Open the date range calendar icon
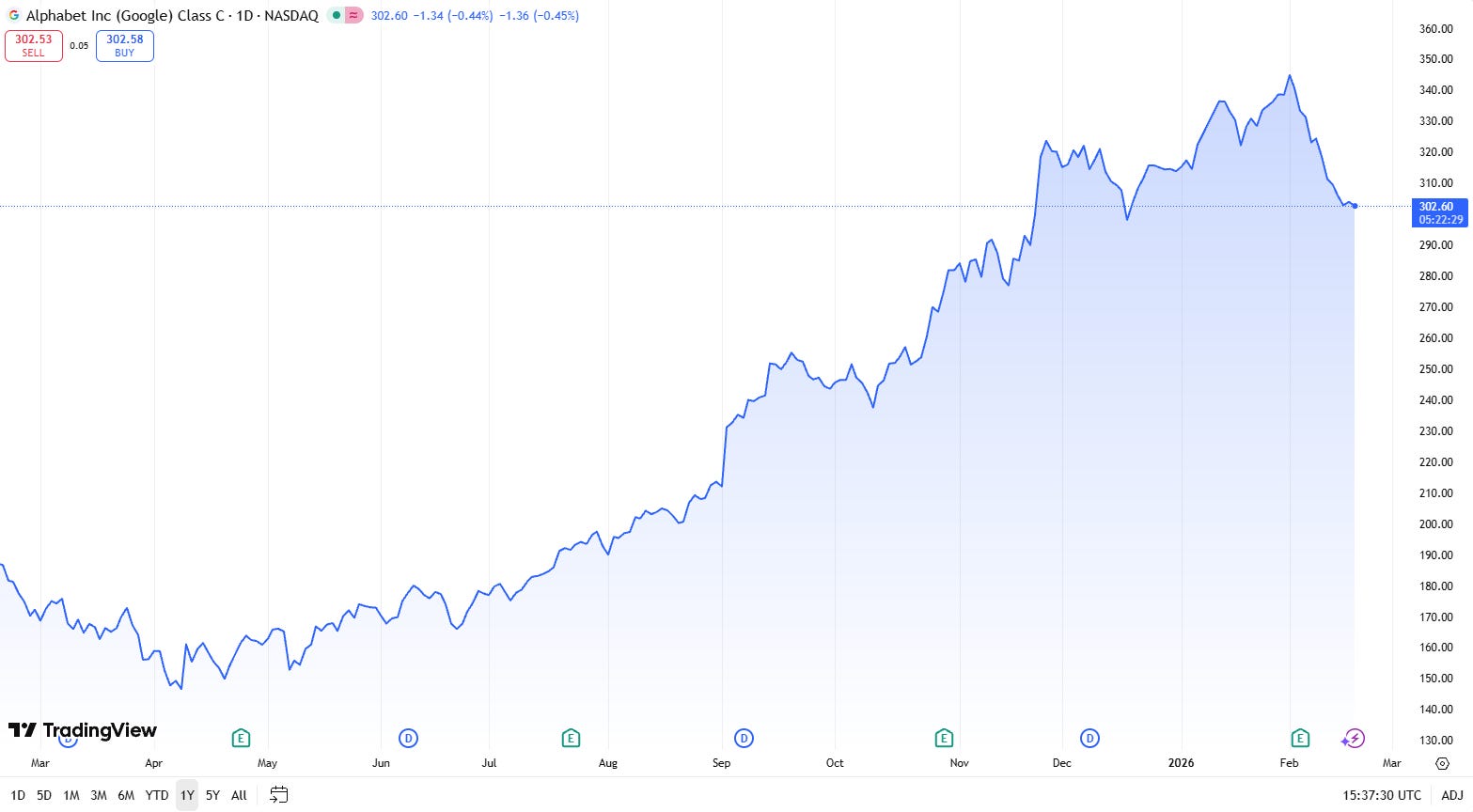Image resolution: width=1473 pixels, height=812 pixels. [x=278, y=795]
